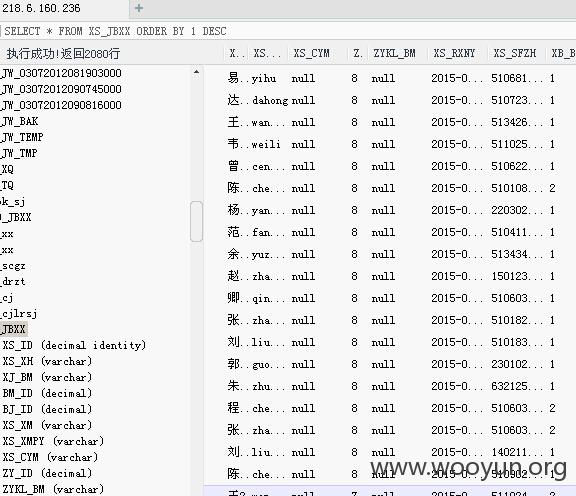Click ID cell starting with 510622

[516, 166]
